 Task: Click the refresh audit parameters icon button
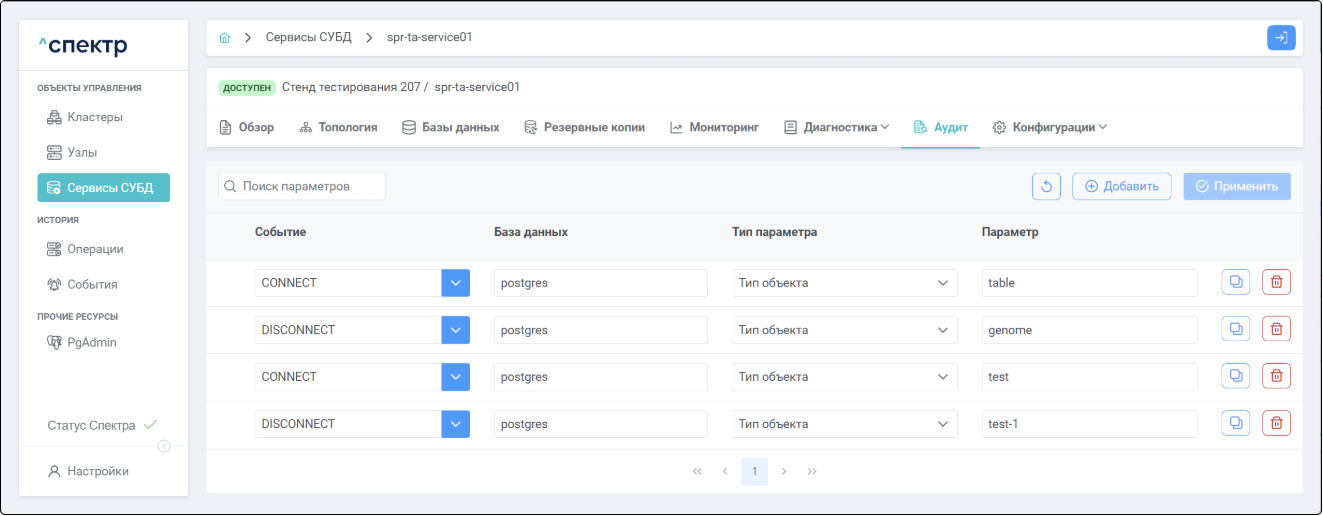pos(1046,186)
